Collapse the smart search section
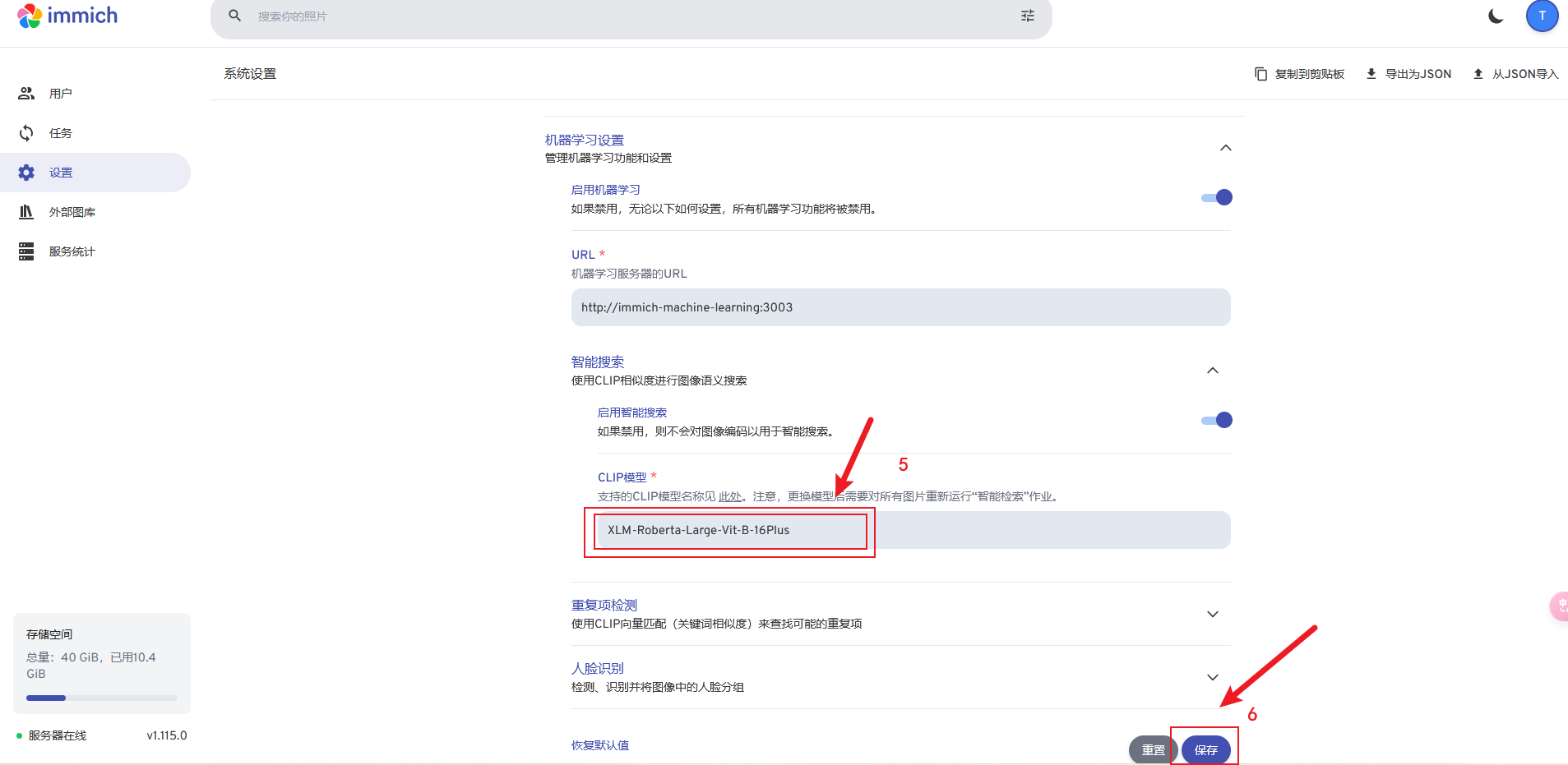Screen dimensions: 1568x765 pyautogui.click(x=1212, y=371)
